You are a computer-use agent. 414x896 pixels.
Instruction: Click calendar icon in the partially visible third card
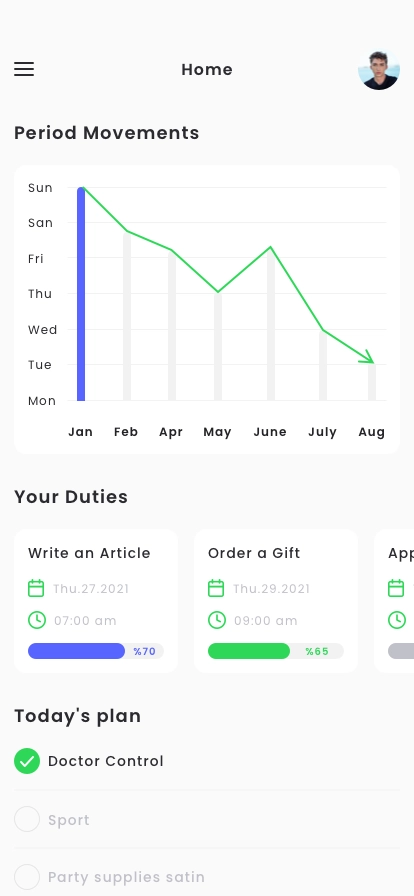(x=396, y=588)
